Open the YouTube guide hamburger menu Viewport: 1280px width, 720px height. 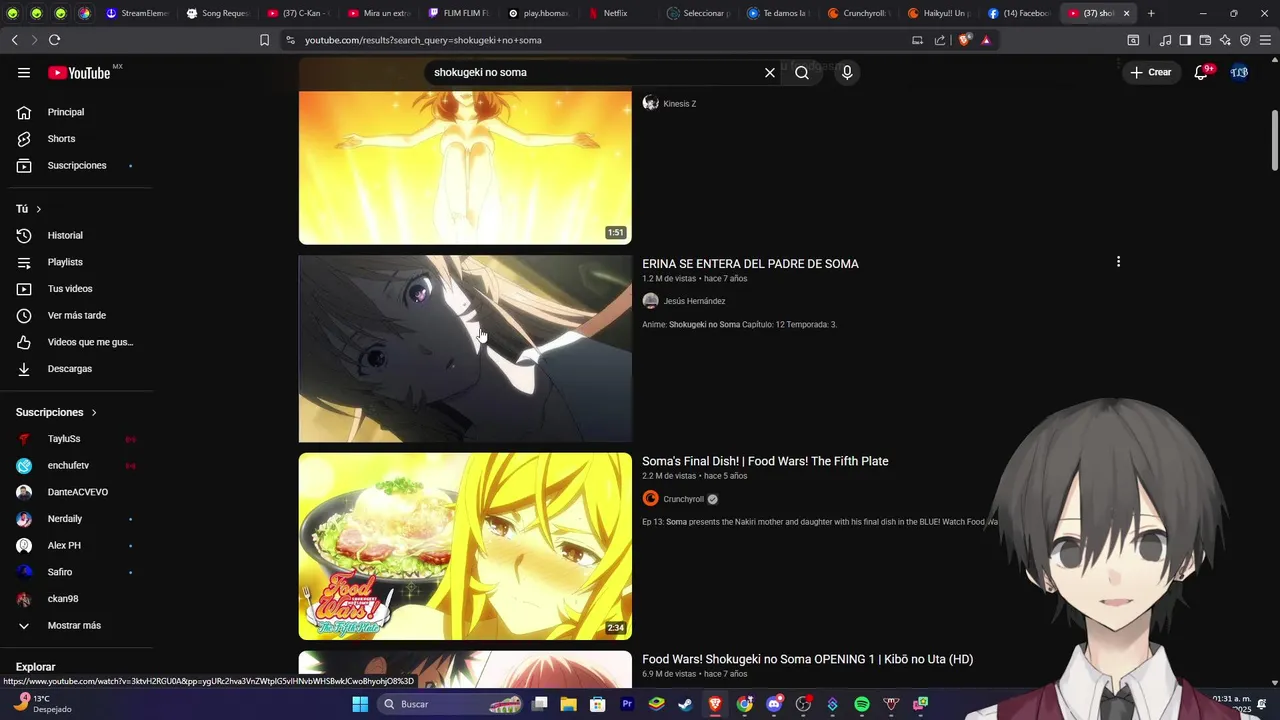[24, 72]
